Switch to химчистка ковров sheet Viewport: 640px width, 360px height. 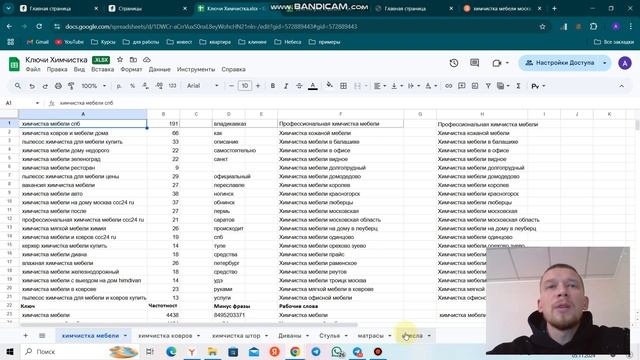tap(165, 336)
